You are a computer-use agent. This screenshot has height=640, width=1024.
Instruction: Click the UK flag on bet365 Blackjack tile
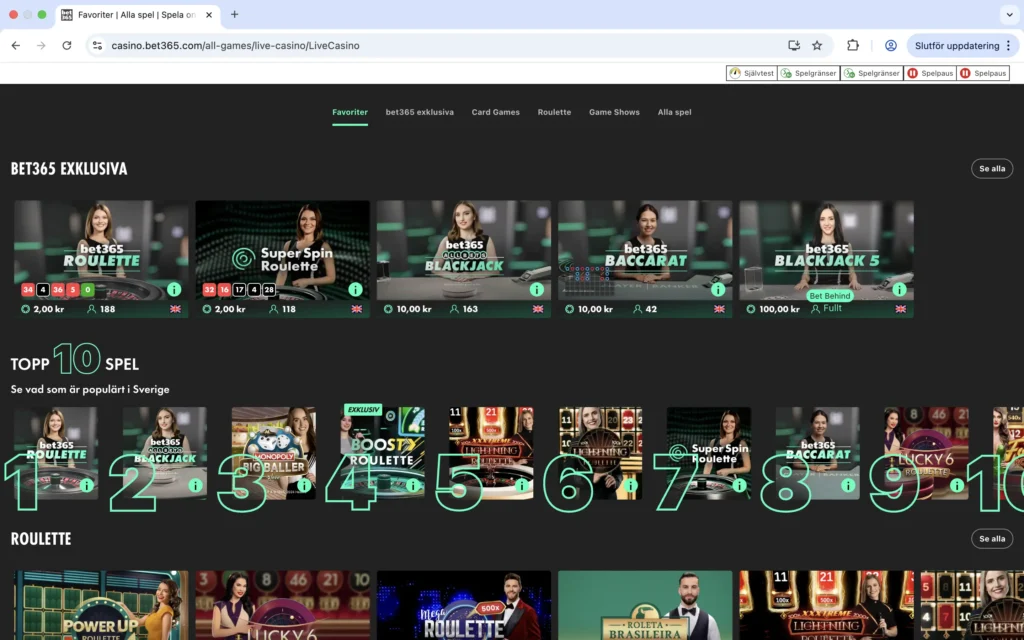point(538,309)
